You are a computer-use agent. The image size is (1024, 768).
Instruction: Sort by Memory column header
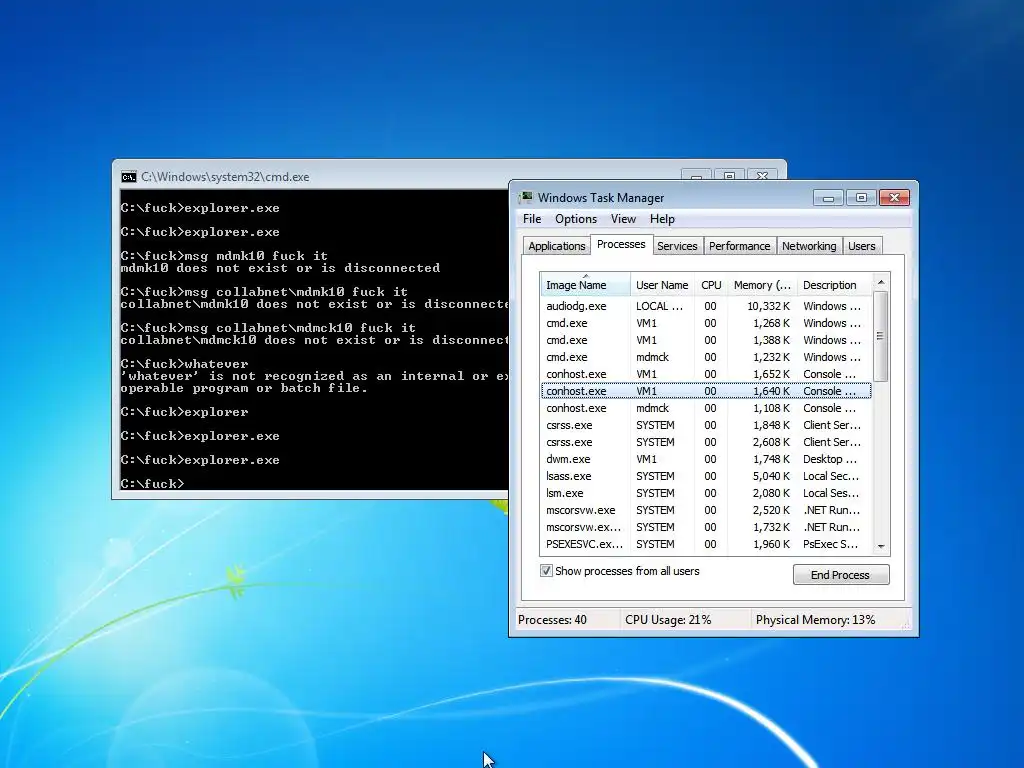(x=761, y=285)
